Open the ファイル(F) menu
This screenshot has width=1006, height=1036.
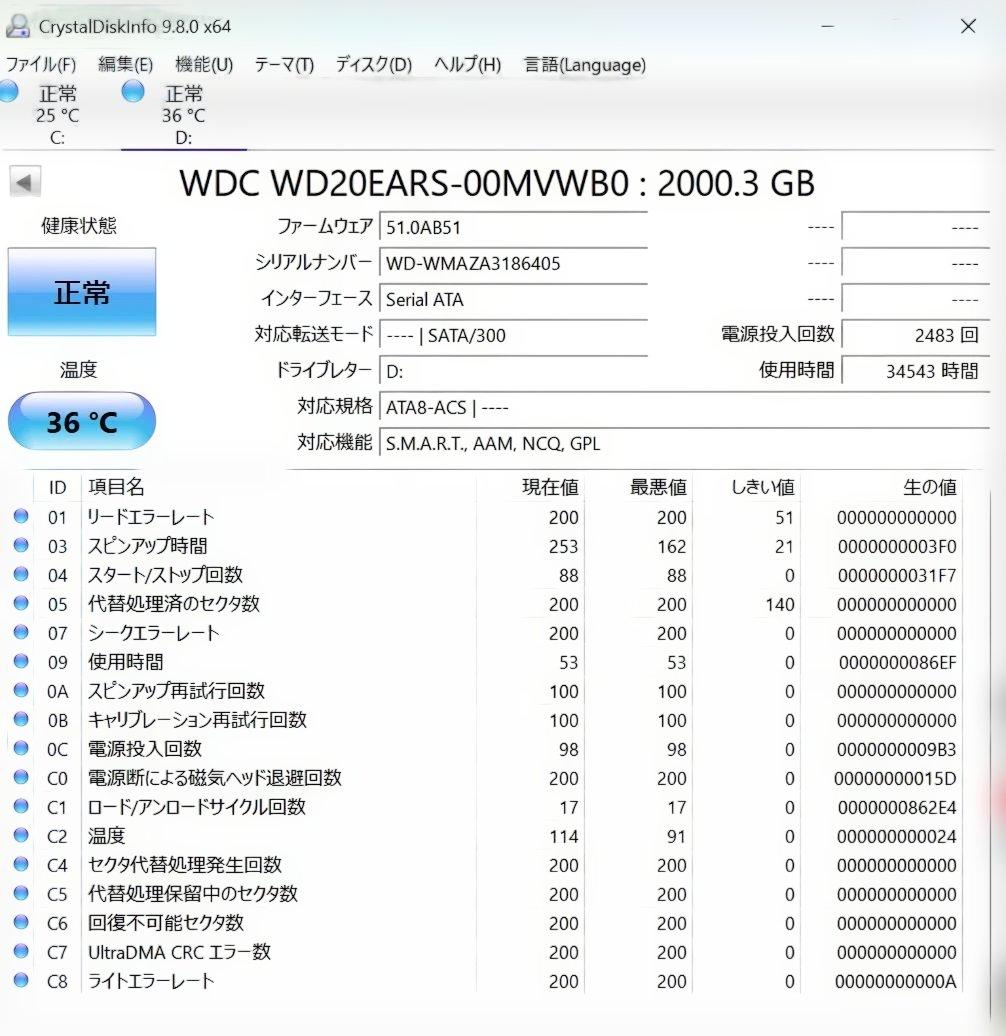pyautogui.click(x=41, y=65)
